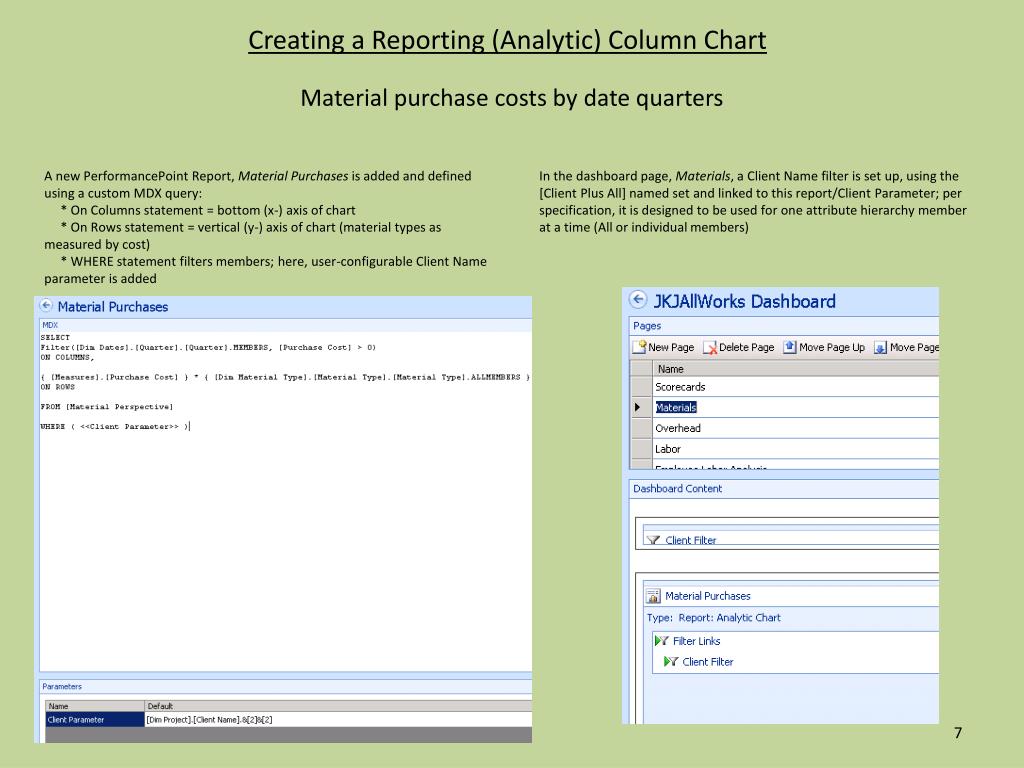The width and height of the screenshot is (1024, 768).
Task: Click the row selector arrow beside Materials
Action: click(x=637, y=407)
